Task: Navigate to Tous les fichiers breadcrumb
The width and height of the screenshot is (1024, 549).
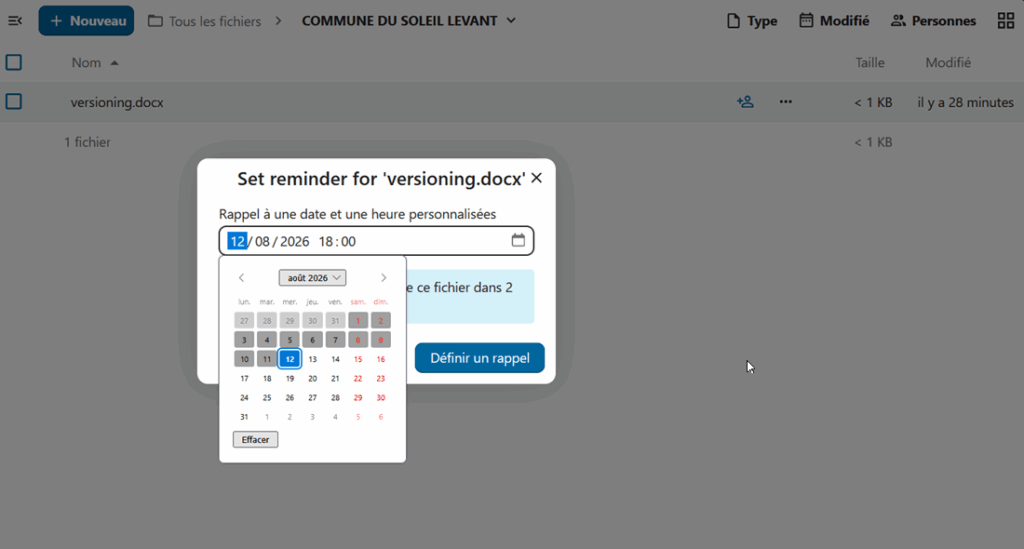Action: (204, 21)
